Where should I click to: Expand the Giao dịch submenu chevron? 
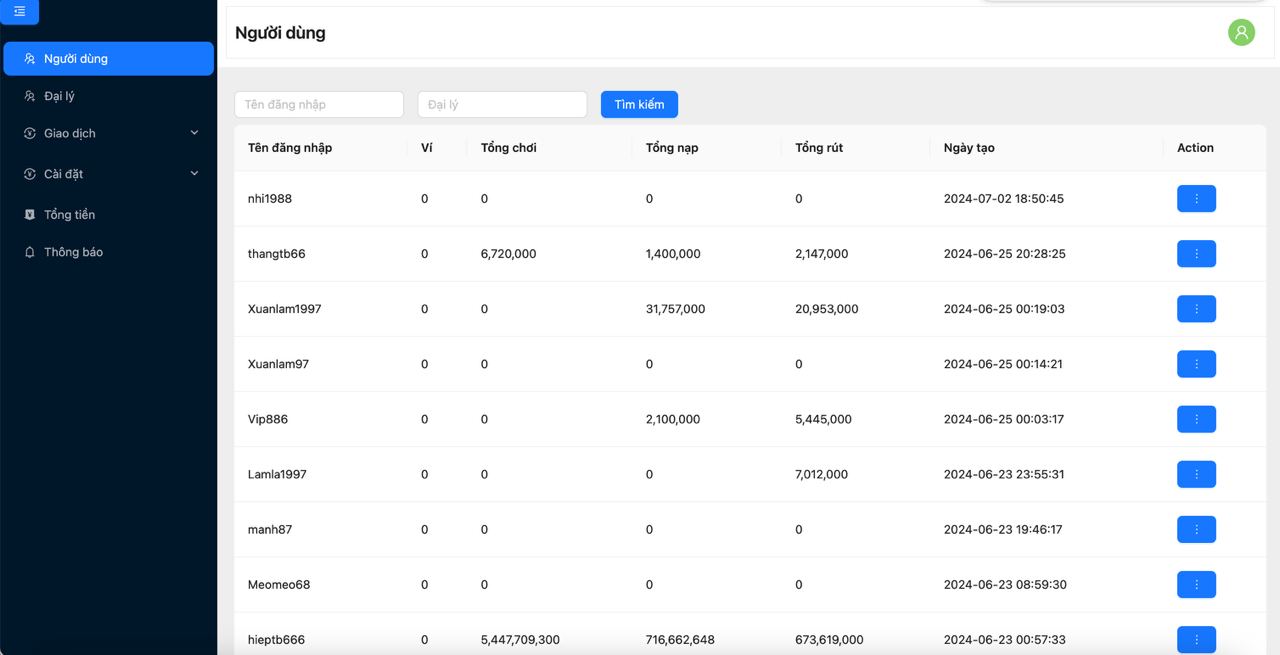click(194, 133)
